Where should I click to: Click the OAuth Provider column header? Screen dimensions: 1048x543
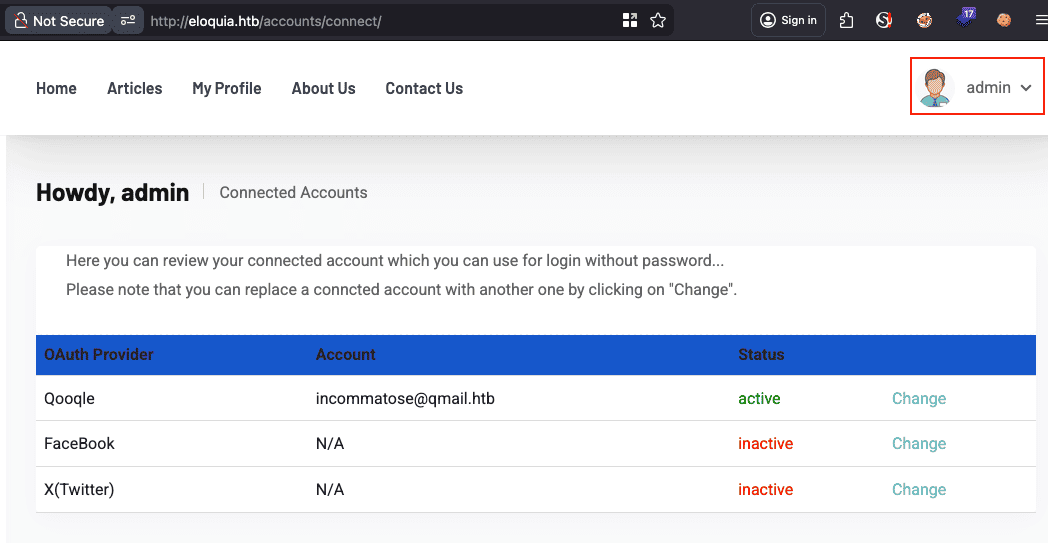[99, 354]
